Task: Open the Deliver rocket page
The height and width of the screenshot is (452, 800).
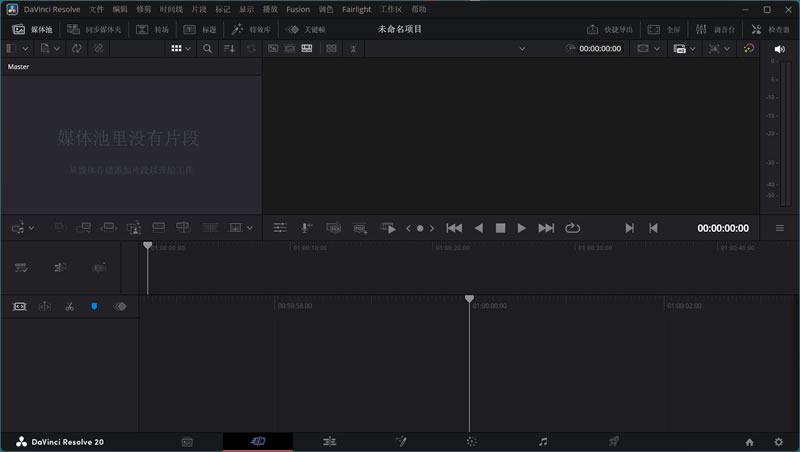Action: [614, 442]
